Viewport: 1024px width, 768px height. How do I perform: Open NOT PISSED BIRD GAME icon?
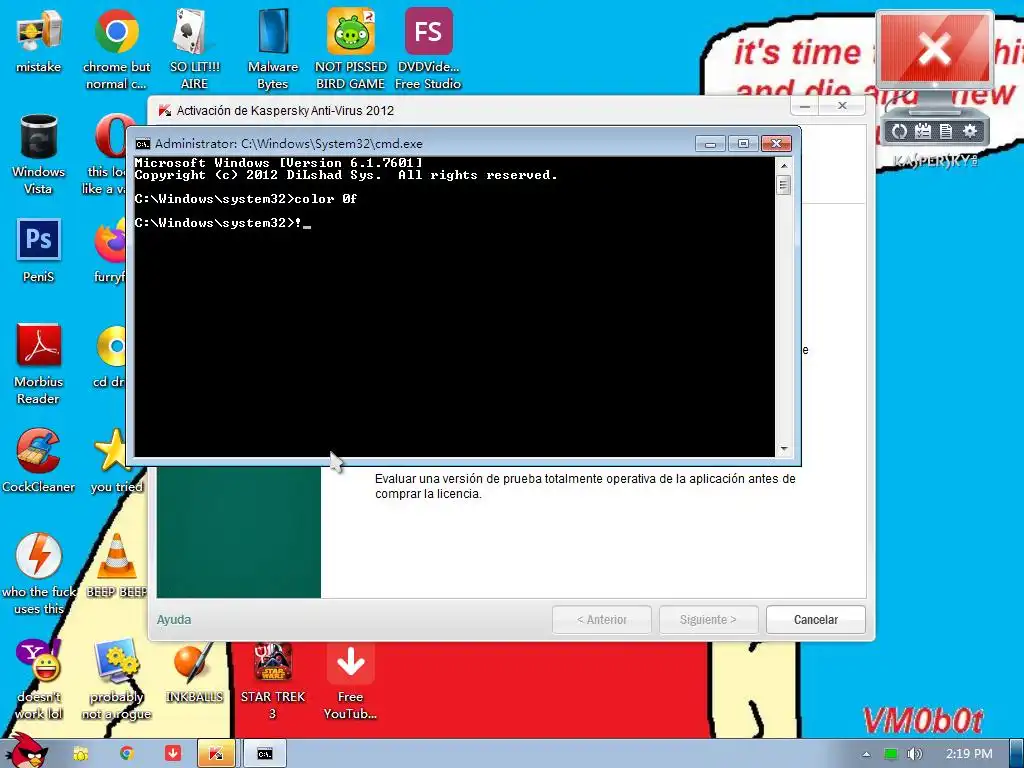point(351,48)
